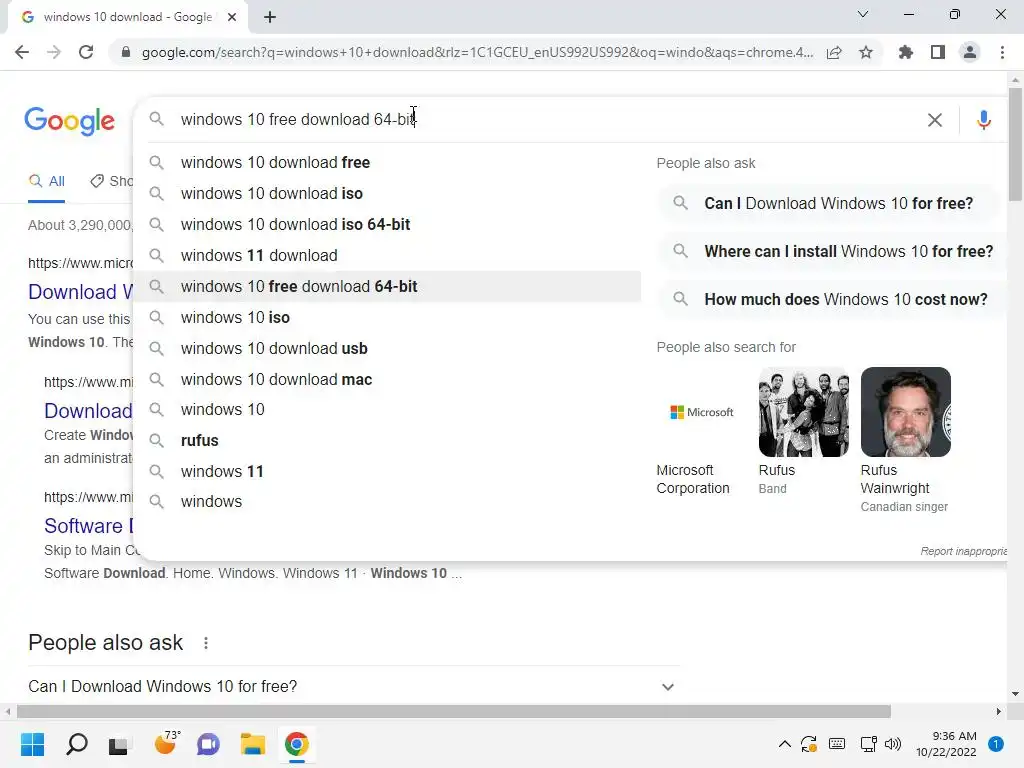Open the Chrome extensions puzzle icon

point(905,52)
